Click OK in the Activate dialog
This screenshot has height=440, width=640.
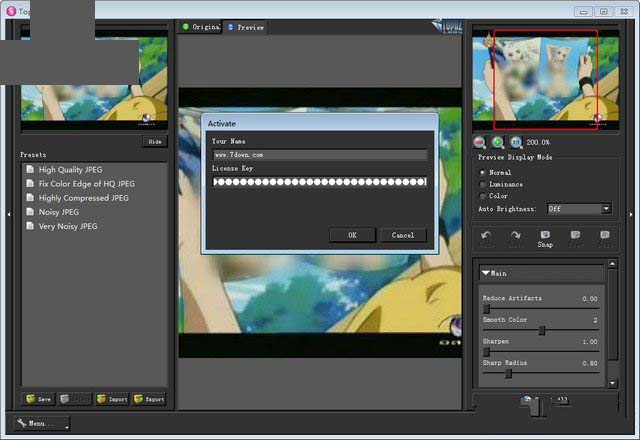(352, 235)
